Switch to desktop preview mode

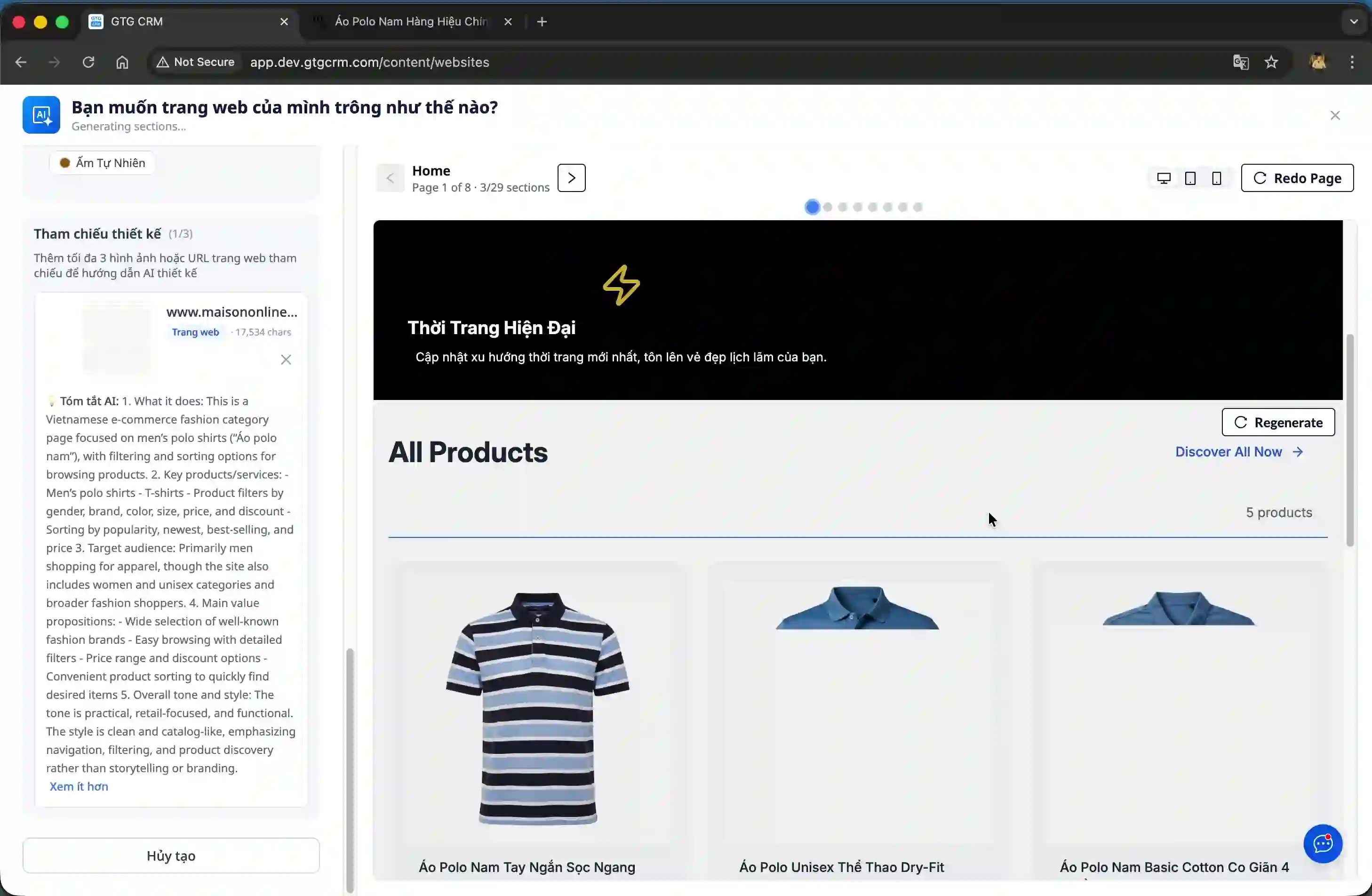pos(1163,178)
